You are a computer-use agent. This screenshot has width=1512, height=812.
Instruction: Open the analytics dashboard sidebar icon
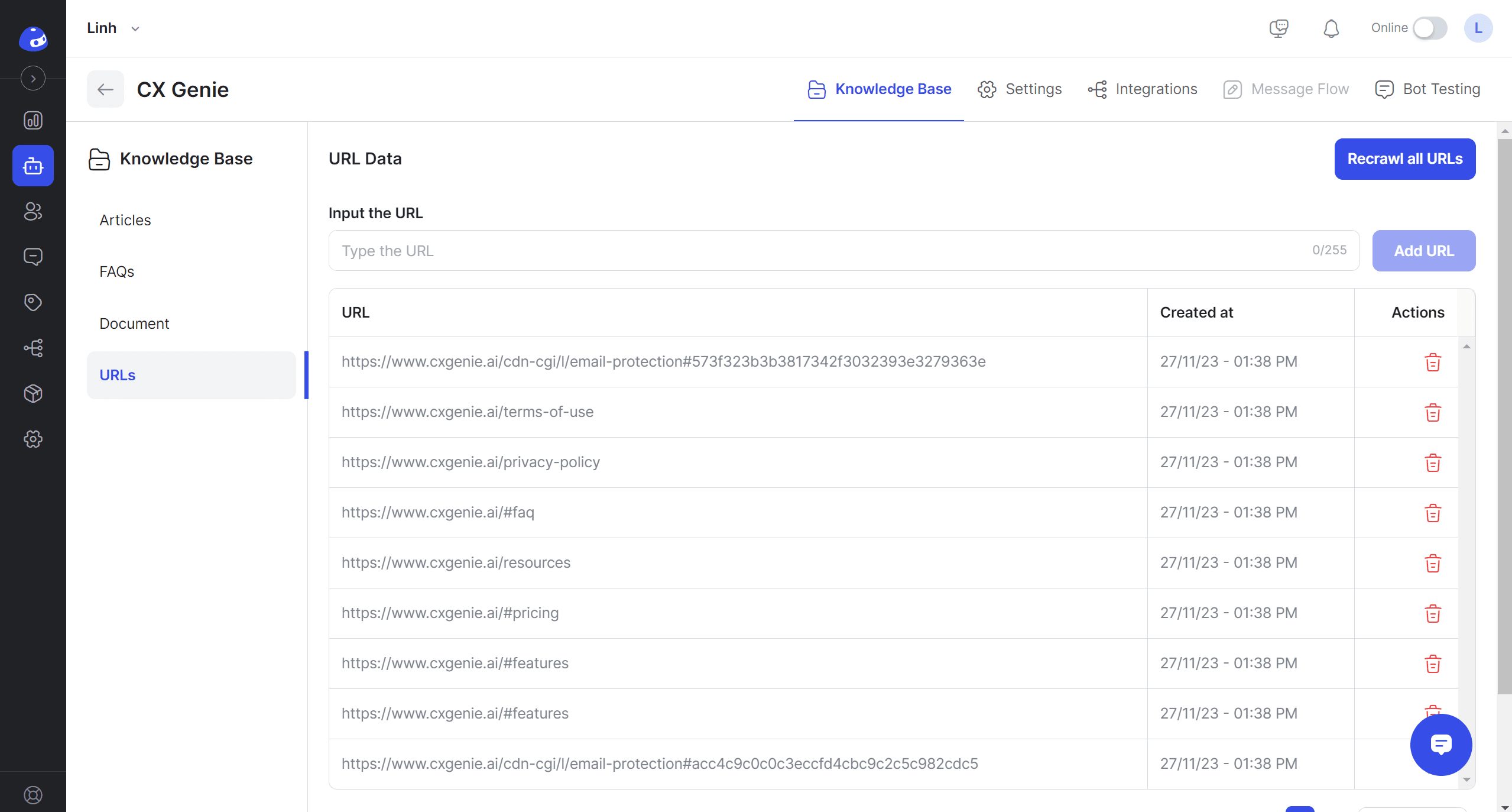33,120
